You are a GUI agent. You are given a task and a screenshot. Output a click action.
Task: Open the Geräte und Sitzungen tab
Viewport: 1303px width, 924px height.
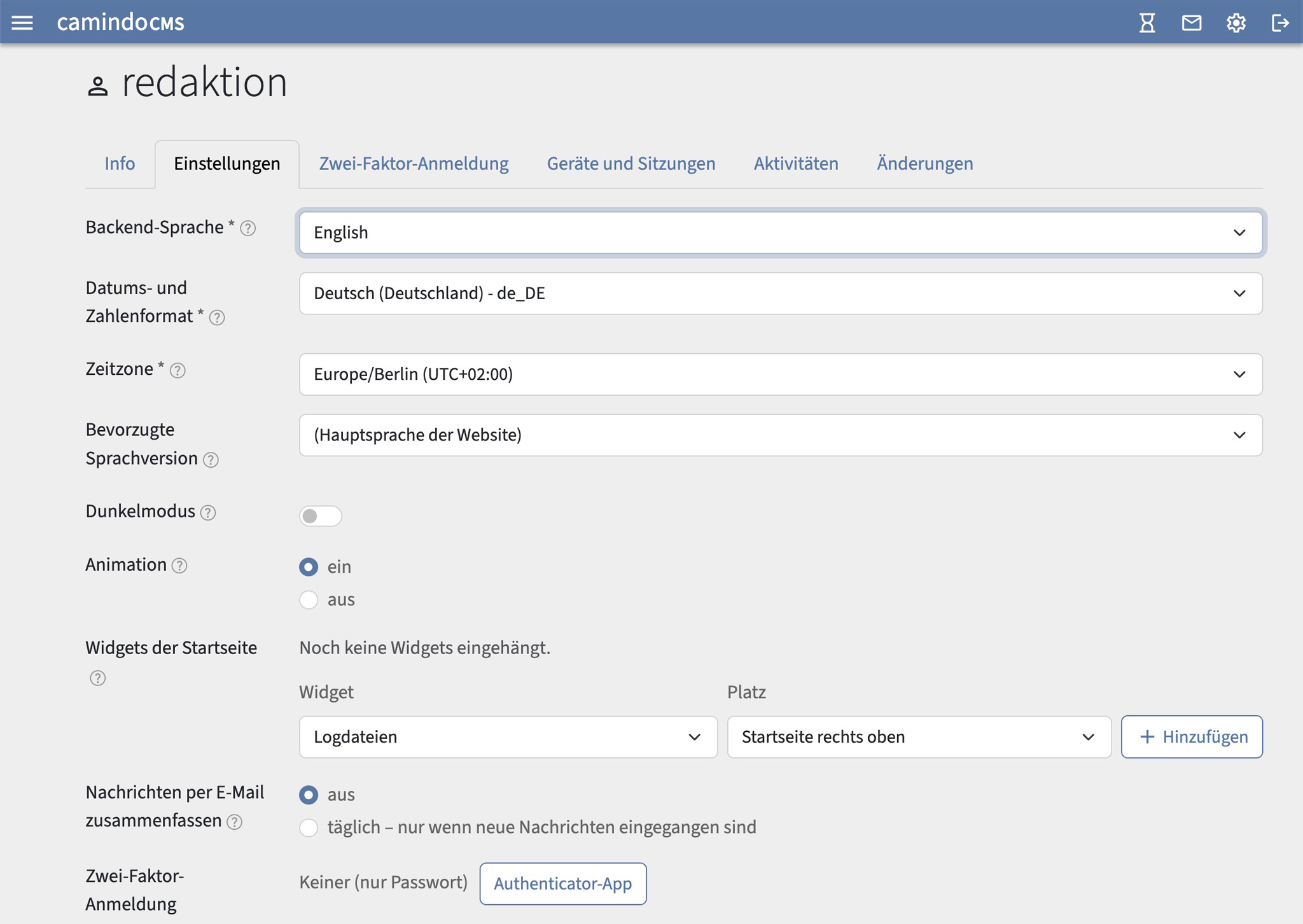pos(631,164)
